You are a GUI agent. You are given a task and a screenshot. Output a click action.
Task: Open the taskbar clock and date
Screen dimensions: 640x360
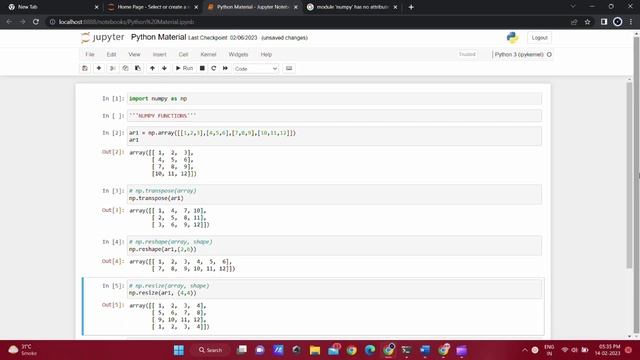point(608,350)
